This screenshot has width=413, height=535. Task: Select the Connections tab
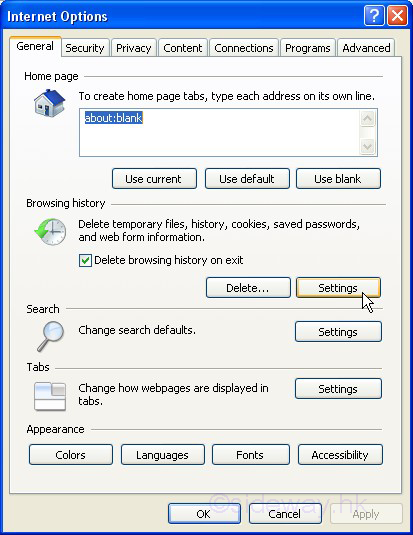pyautogui.click(x=244, y=48)
